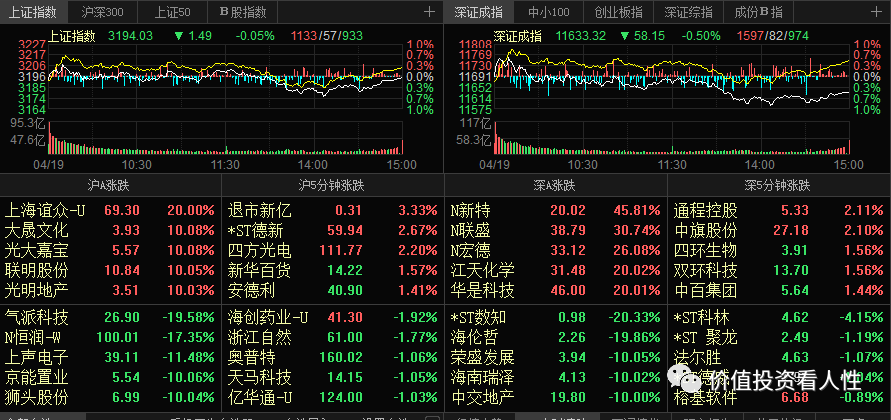Click the 深A涨跌 column header
Image resolution: width=891 pixels, height=420 pixels.
[x=554, y=185]
